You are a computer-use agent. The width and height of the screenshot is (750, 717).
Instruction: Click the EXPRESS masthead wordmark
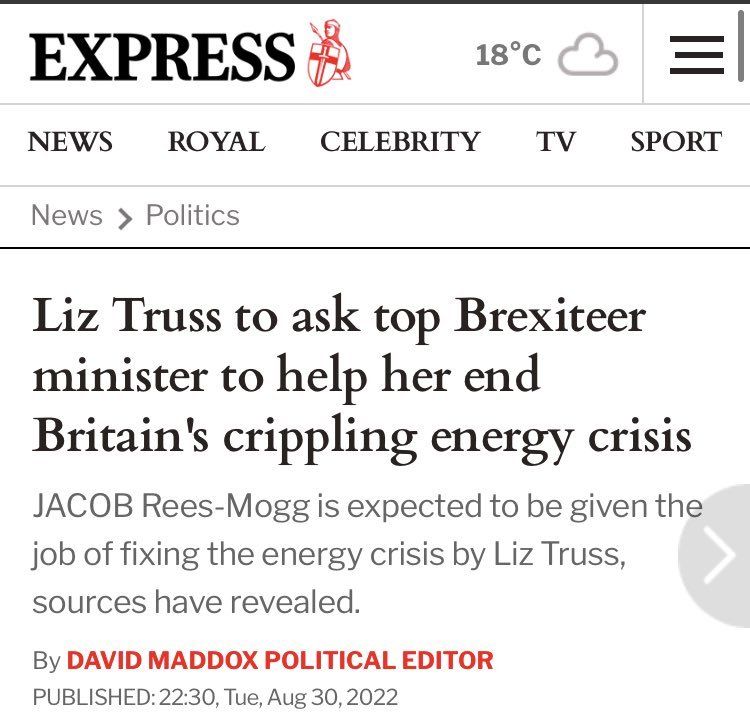click(x=163, y=55)
